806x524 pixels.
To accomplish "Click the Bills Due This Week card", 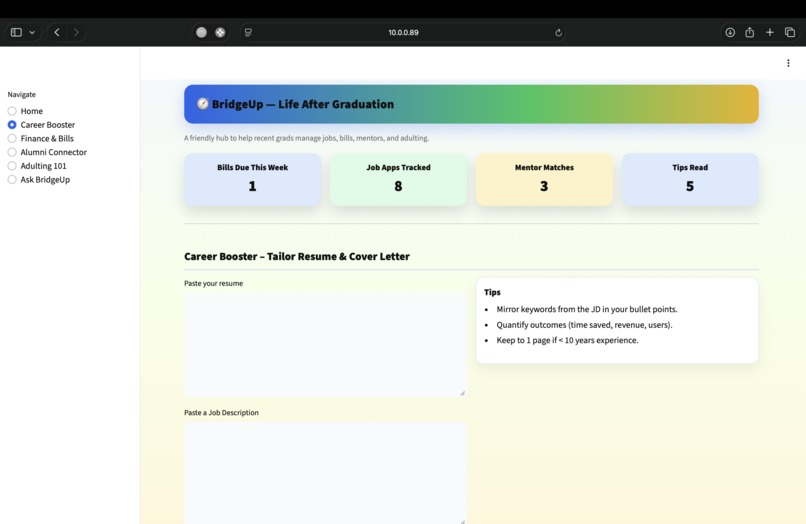I will point(252,179).
